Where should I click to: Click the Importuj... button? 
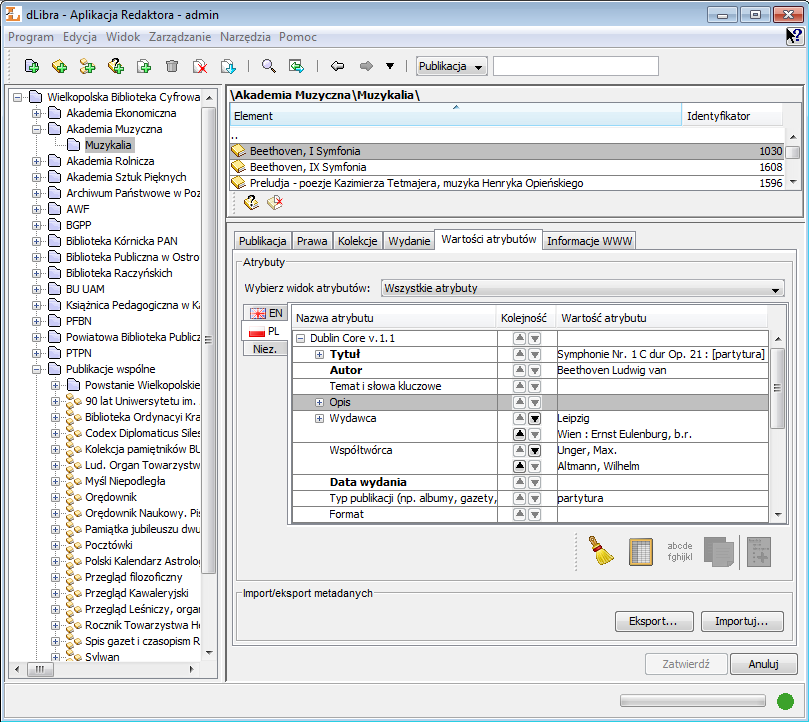pos(742,621)
